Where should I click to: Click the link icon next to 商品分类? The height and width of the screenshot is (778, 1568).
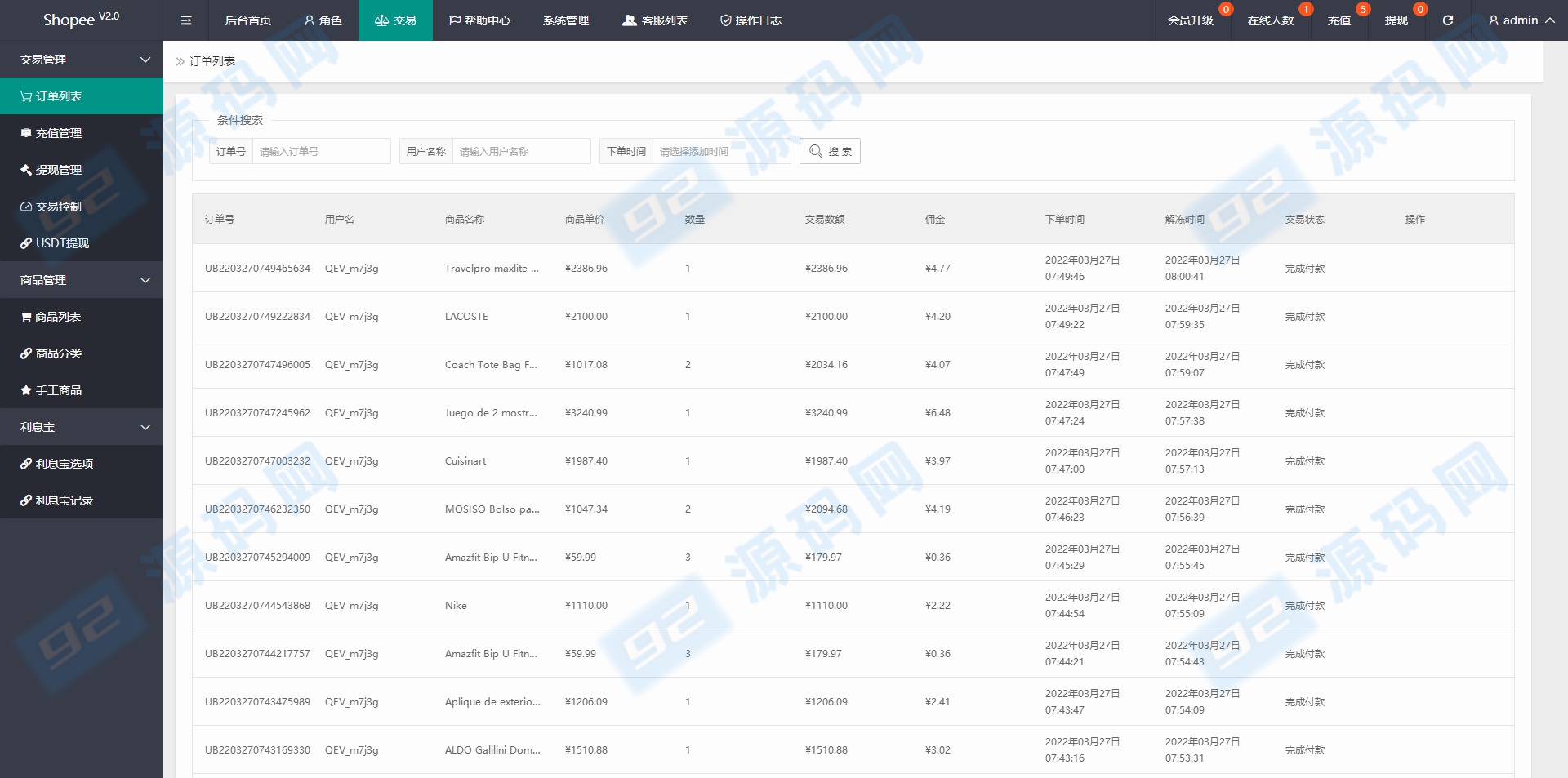click(x=26, y=353)
